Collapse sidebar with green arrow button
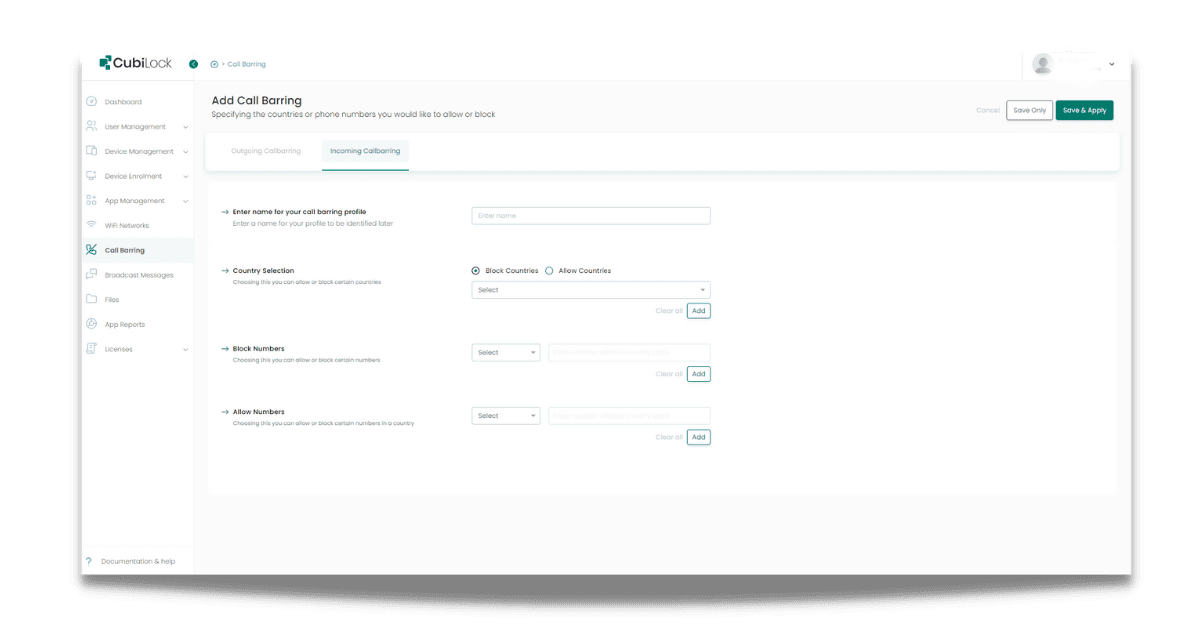The image size is (1200, 628). pyautogui.click(x=193, y=64)
